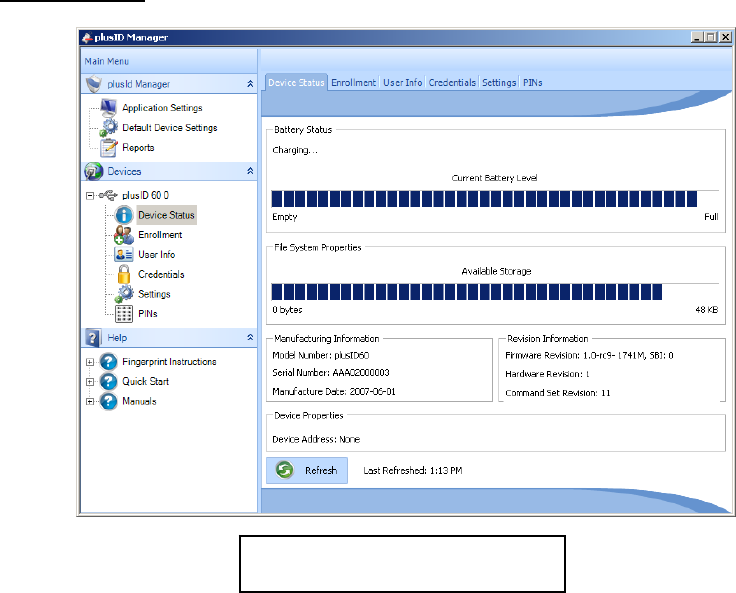
Task: Click the Quick Start help icon
Action: pos(108,382)
